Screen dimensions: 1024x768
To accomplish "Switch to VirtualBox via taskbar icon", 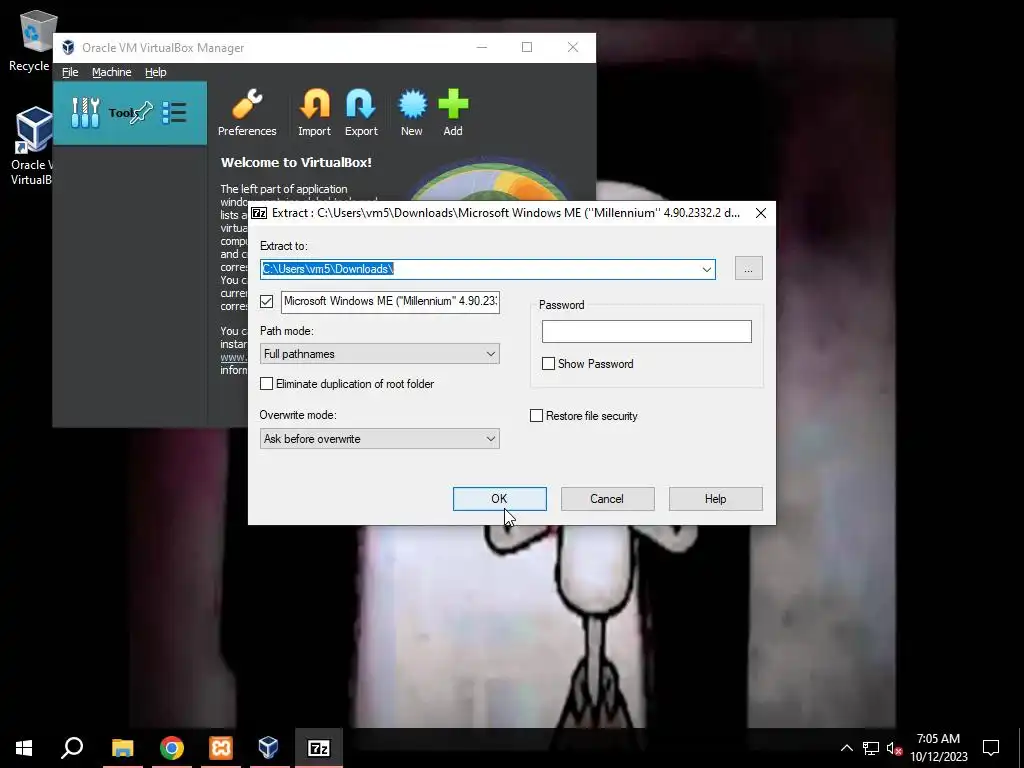I will (x=268, y=748).
